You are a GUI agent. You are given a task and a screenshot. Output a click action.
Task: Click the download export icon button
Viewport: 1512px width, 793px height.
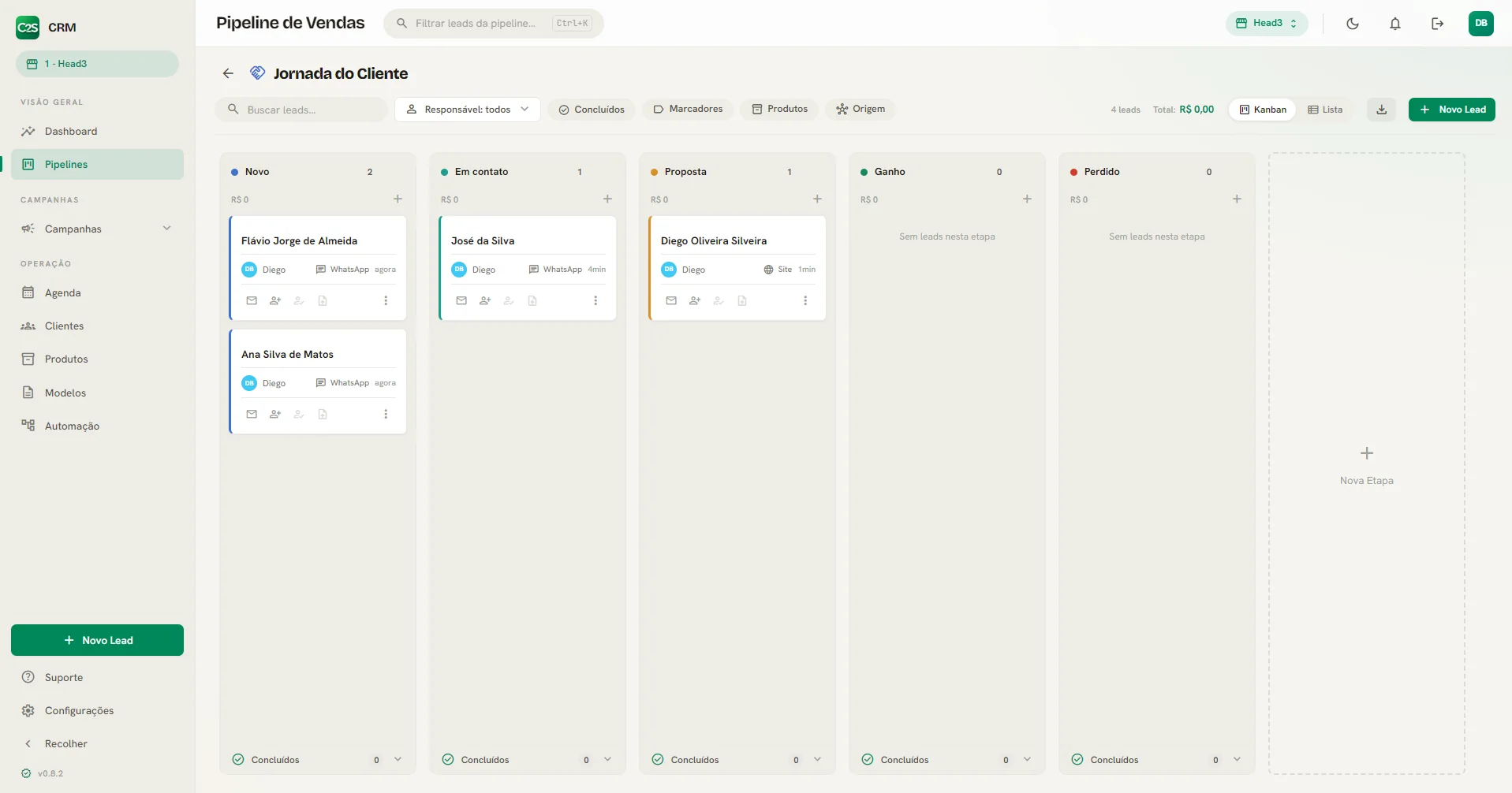click(x=1382, y=110)
